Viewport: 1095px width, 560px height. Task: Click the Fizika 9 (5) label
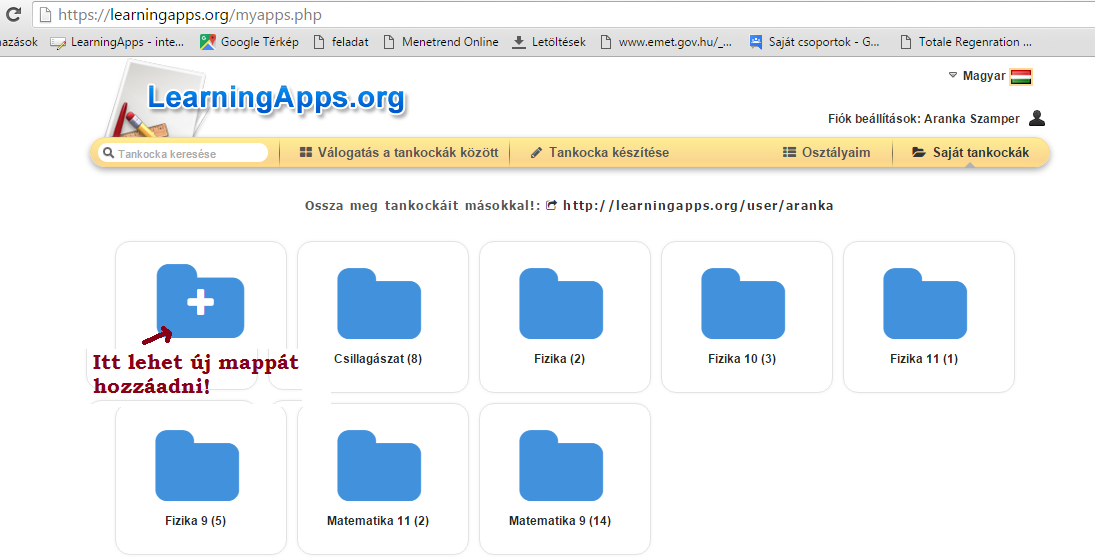[196, 521]
